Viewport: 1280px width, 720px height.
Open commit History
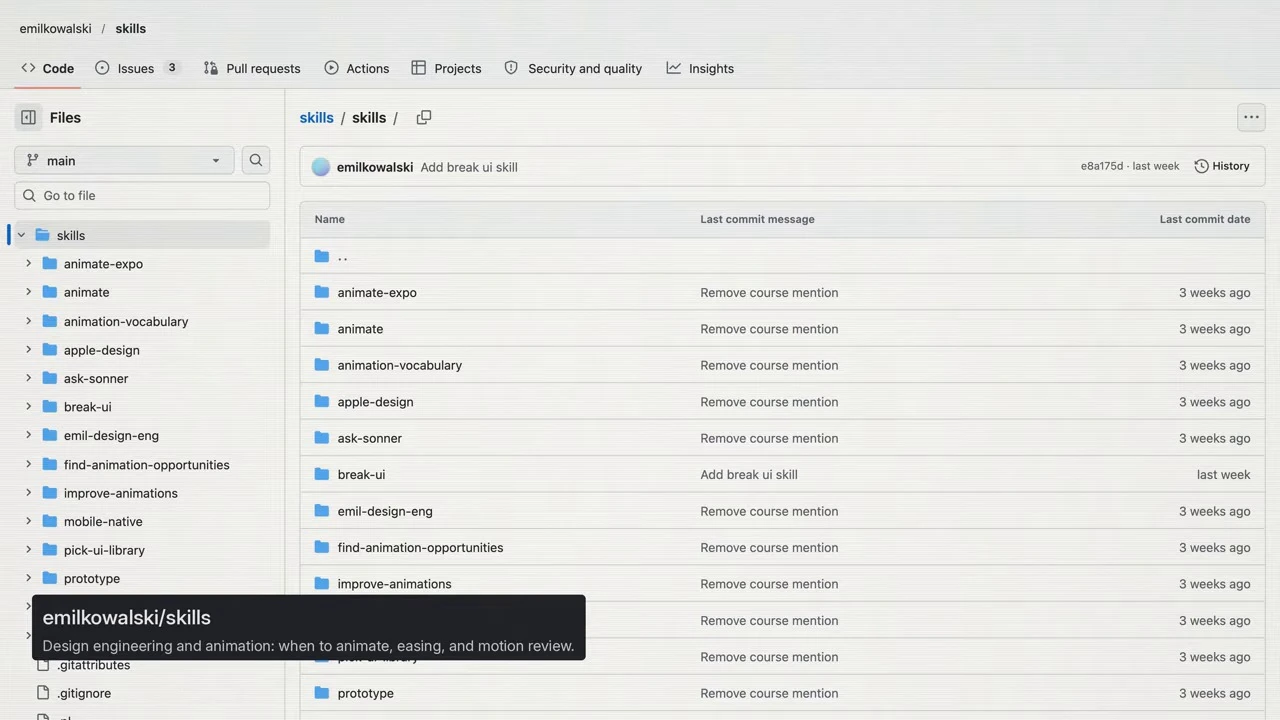pyautogui.click(x=1222, y=166)
